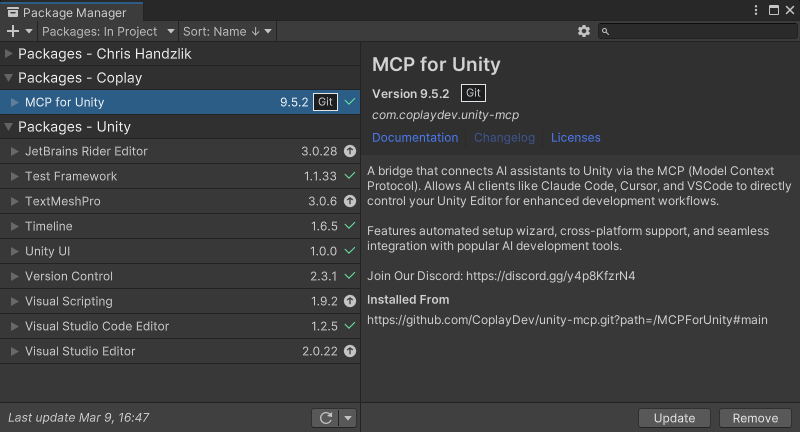800x432 pixels.
Task: Click Git badge in MCP for Unity row
Action: pos(325,101)
